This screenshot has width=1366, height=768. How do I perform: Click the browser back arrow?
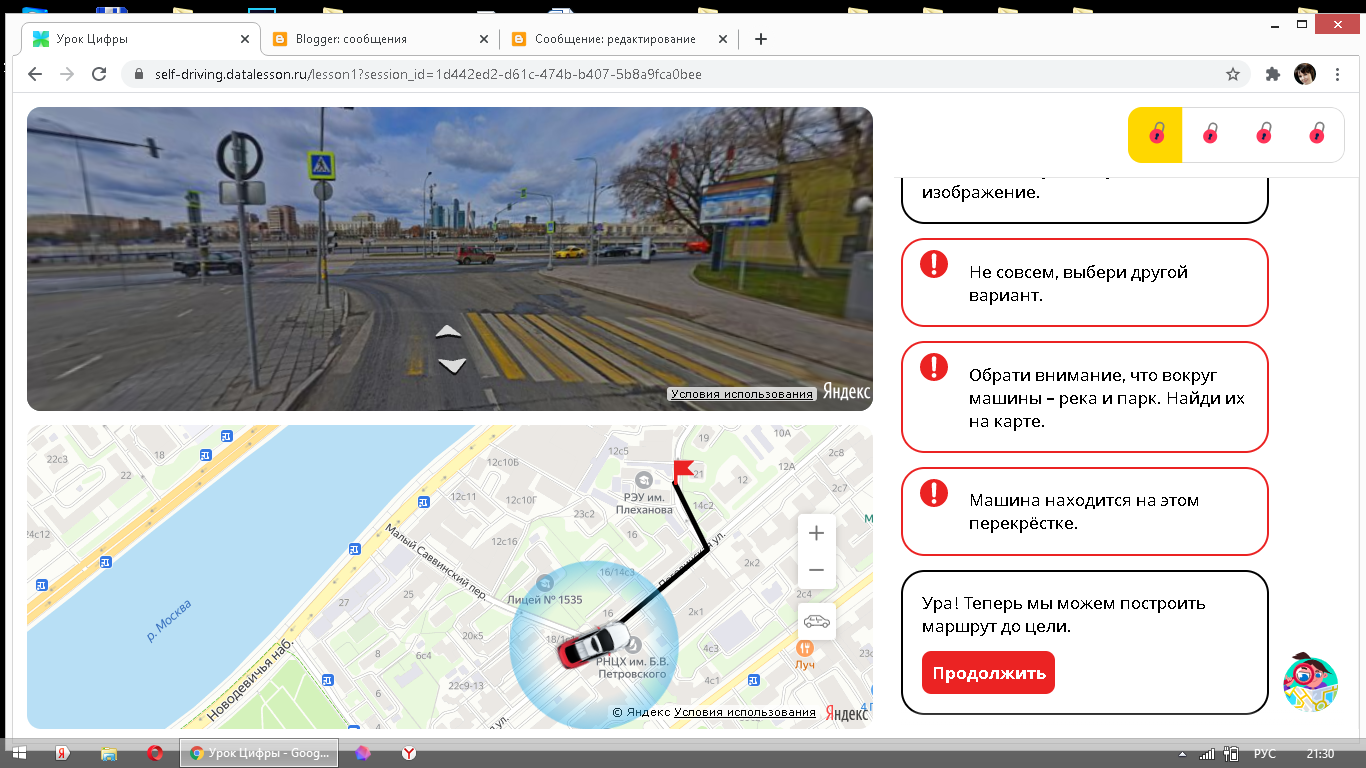pos(35,74)
